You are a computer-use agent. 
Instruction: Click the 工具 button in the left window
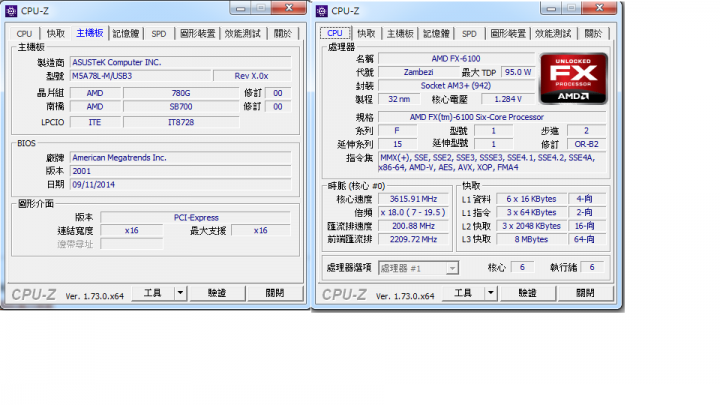[x=153, y=293]
